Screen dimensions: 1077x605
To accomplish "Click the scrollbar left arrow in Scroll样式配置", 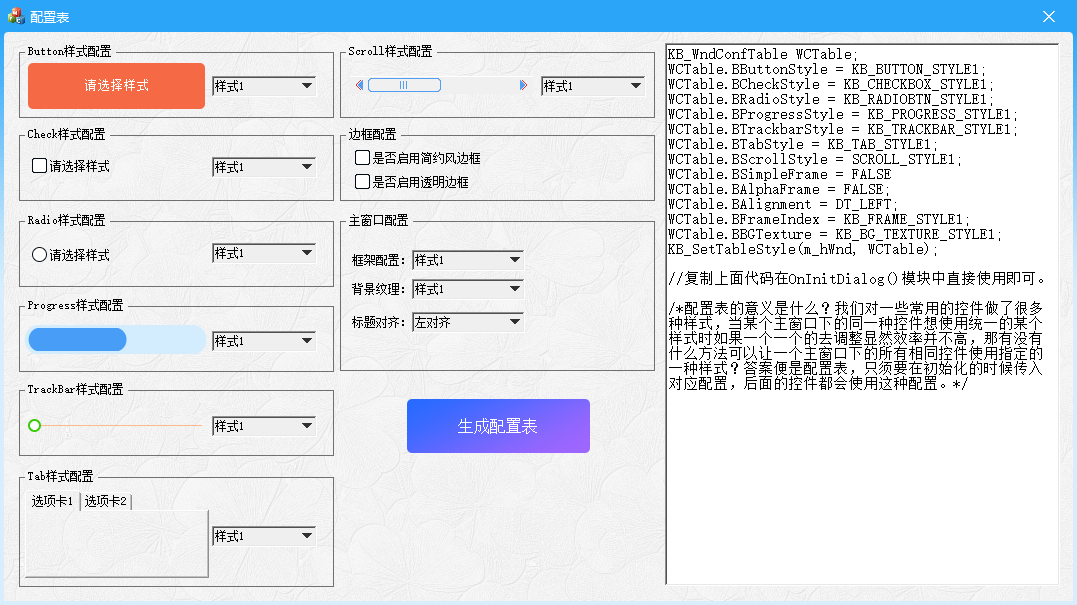I will [359, 85].
